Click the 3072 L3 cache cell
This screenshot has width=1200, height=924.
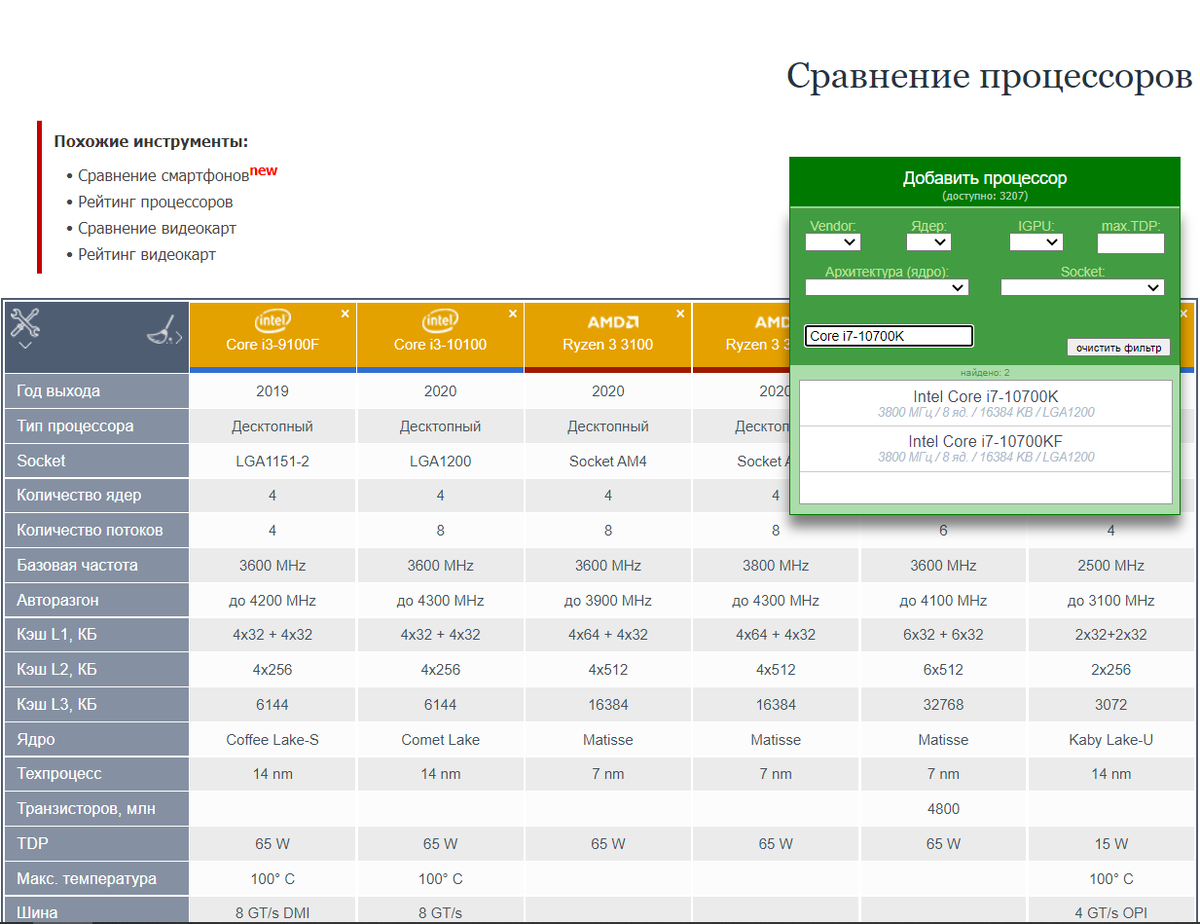pos(1111,705)
